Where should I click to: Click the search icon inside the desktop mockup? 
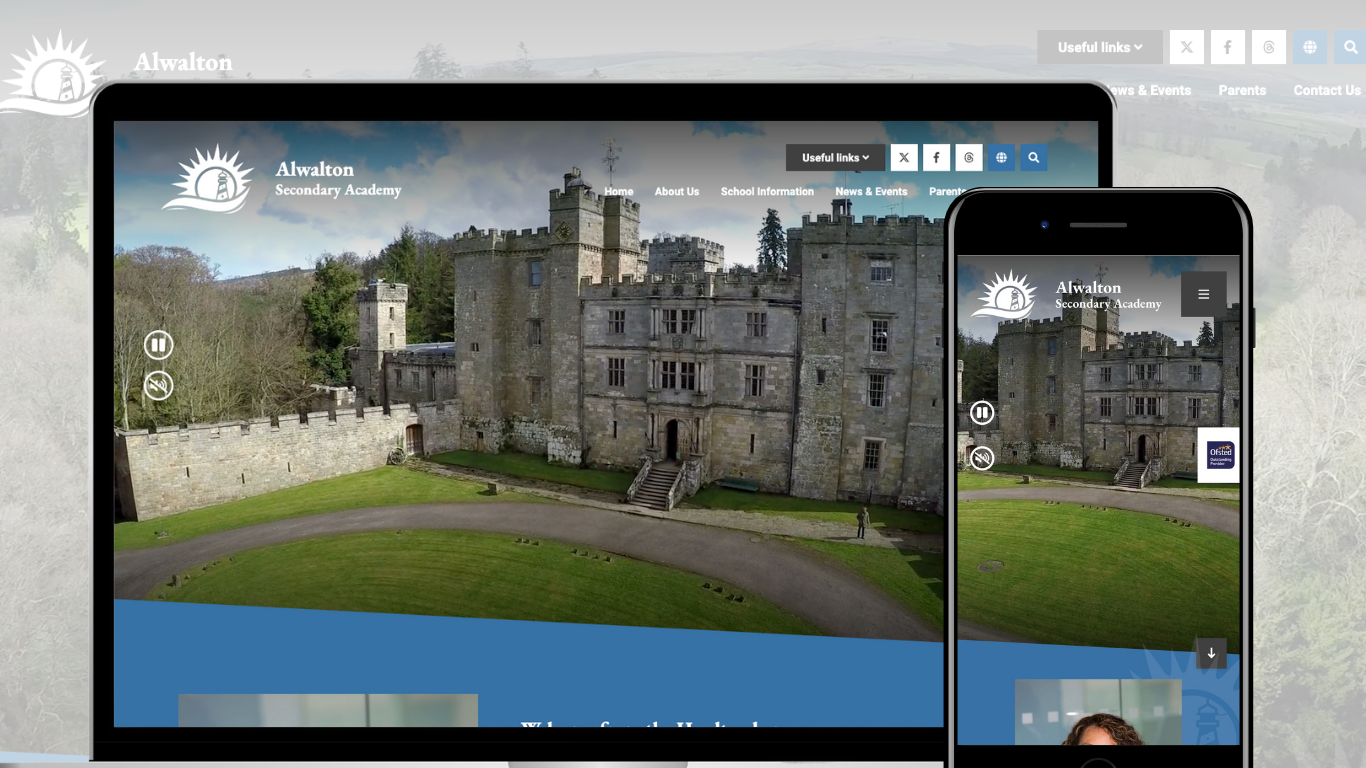pos(1034,158)
